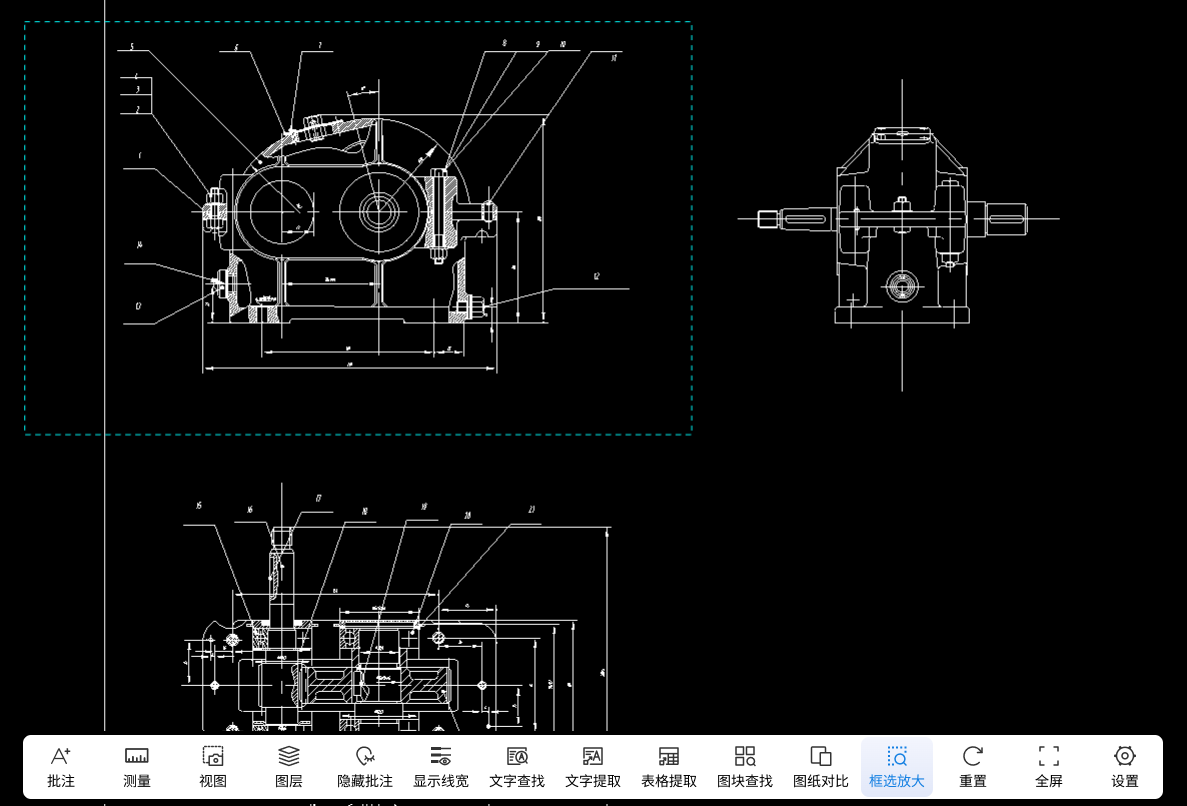Open the 图块查找 block search
1187x806 pixels.
coord(745,766)
